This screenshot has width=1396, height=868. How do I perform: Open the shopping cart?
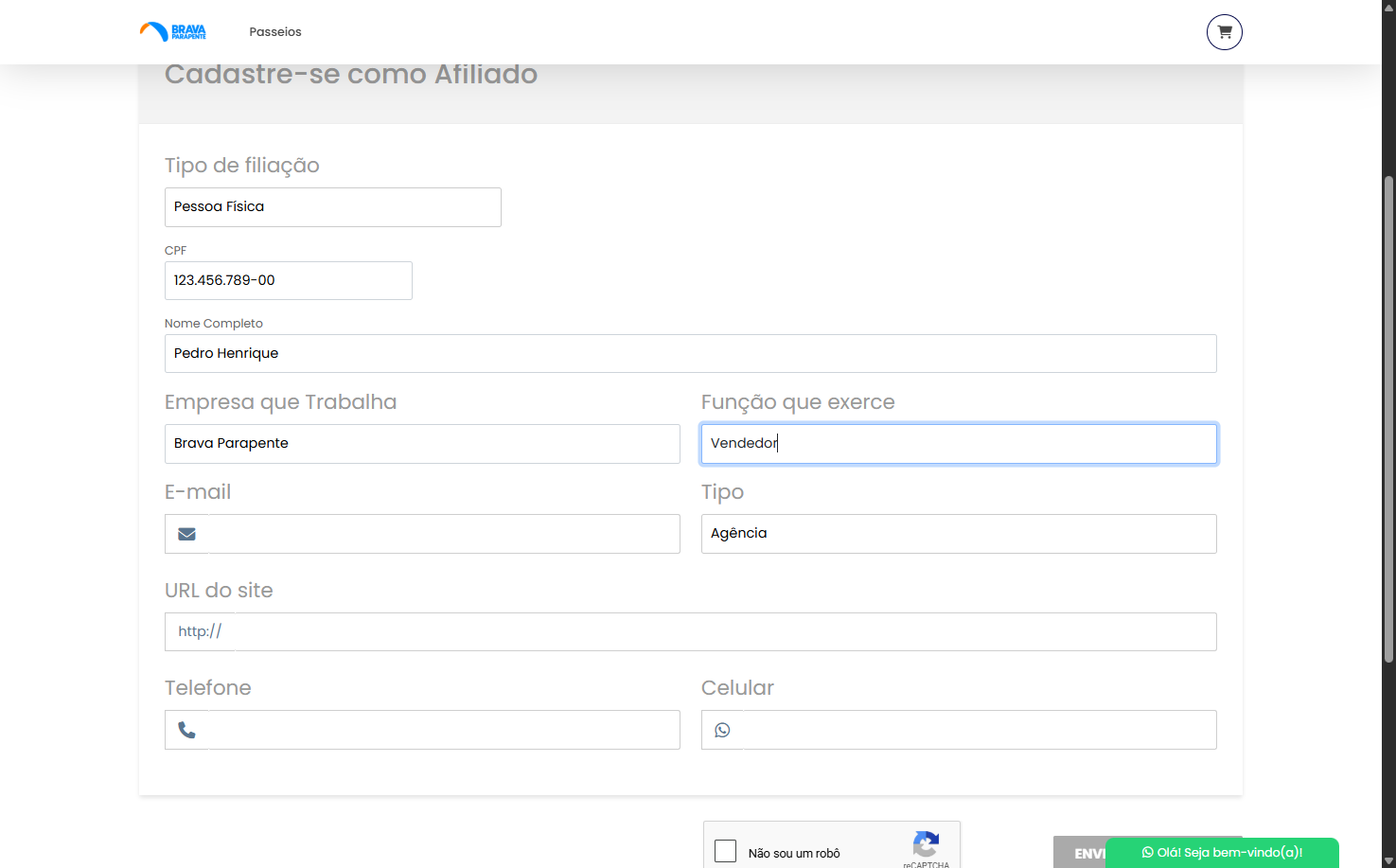(x=1225, y=32)
